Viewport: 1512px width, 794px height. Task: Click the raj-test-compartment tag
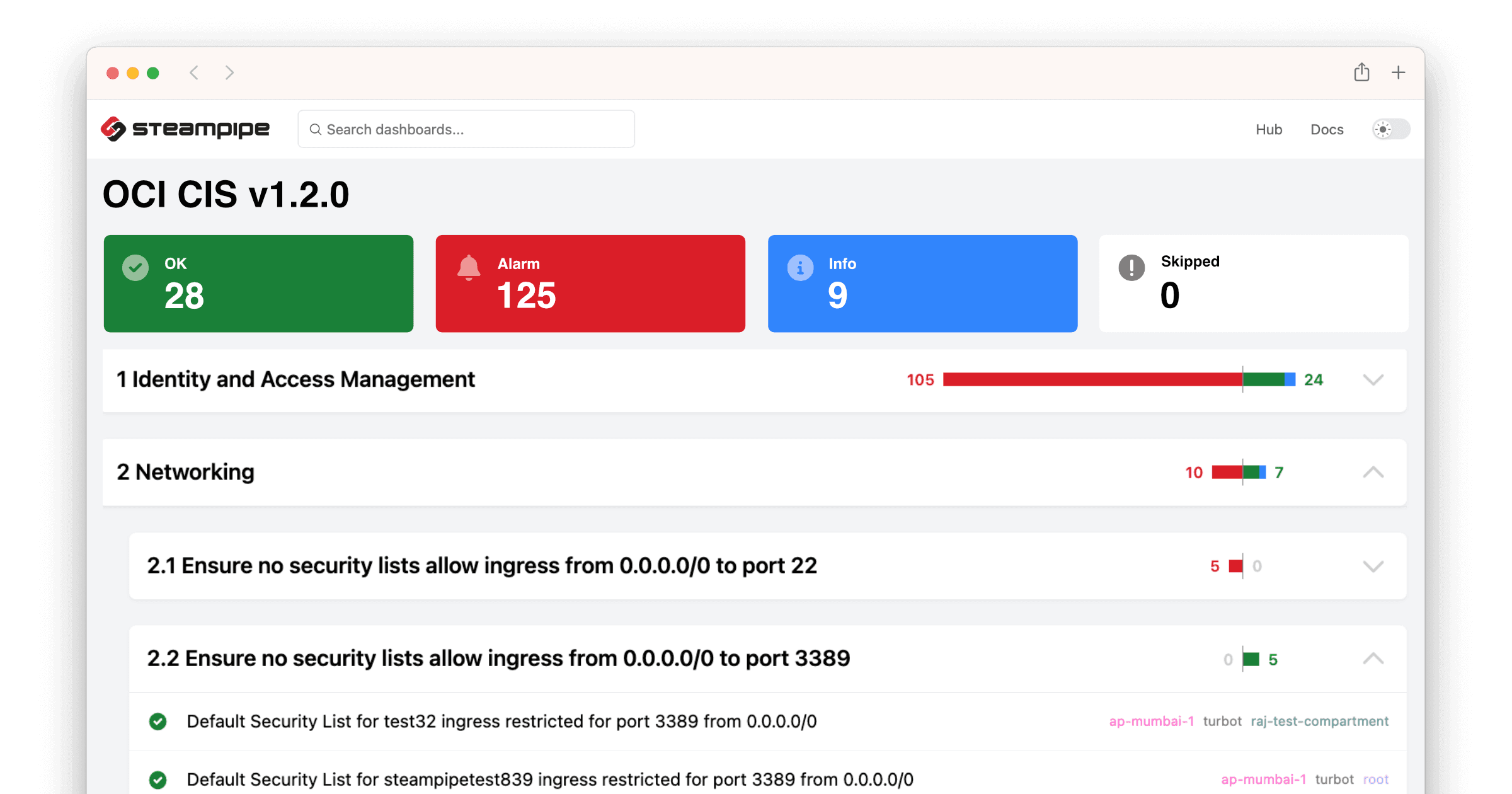(x=1320, y=722)
